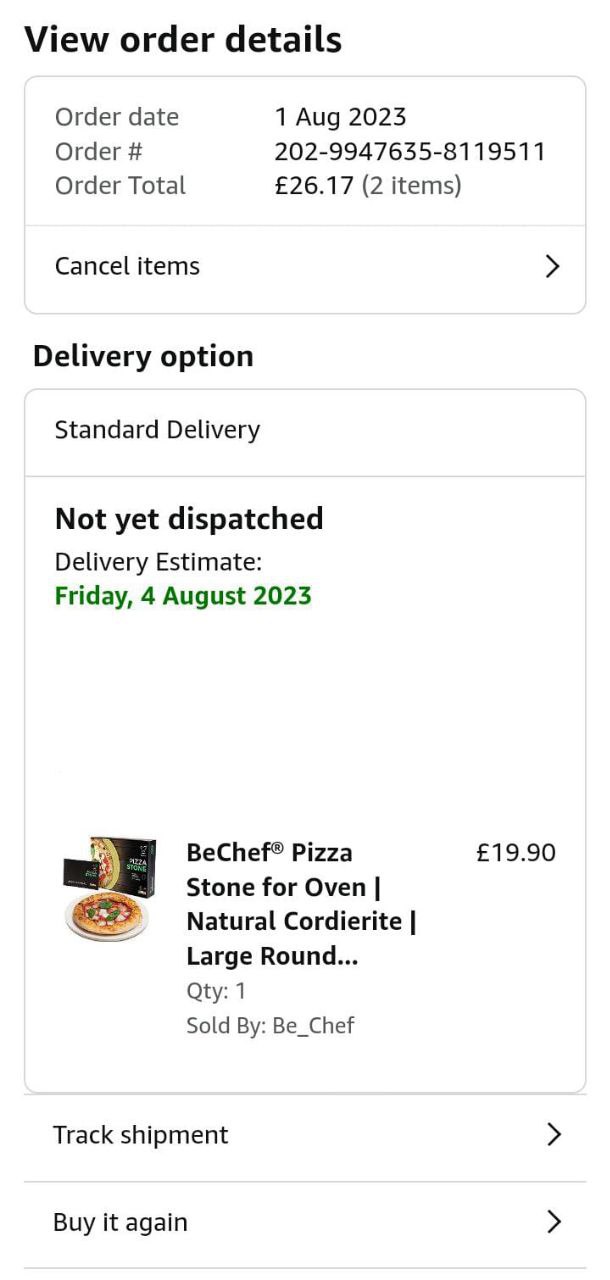Select the Track shipment text
Image resolution: width=610 pixels, height=1280 pixels.
(140, 1135)
